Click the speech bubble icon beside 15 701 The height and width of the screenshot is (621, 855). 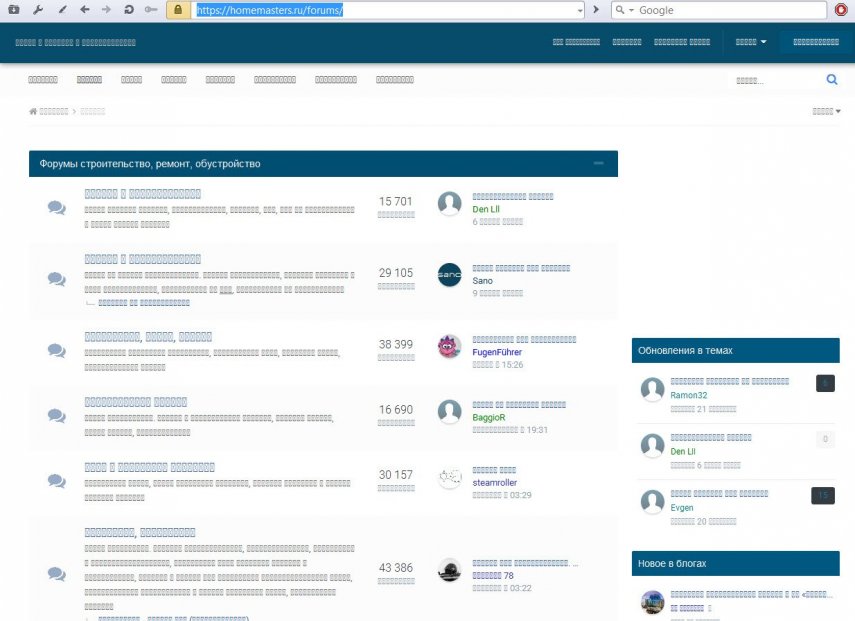[57, 208]
